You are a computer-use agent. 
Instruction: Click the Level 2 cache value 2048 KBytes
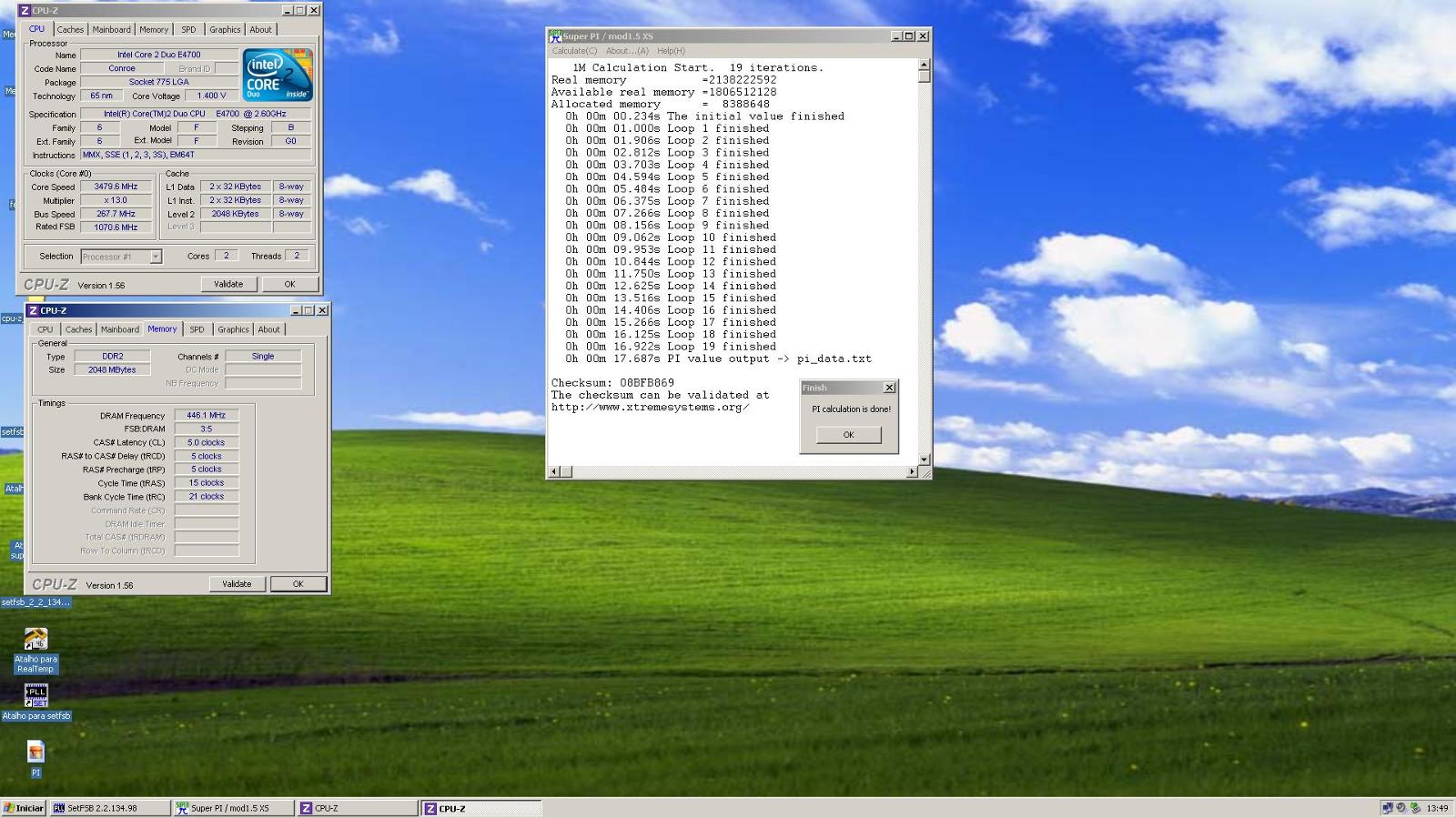pyautogui.click(x=236, y=214)
